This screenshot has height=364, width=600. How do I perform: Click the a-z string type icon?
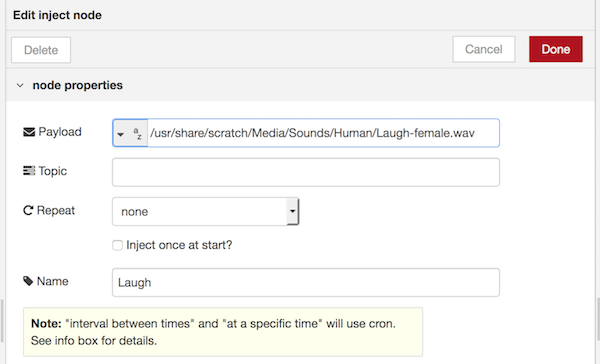pyautogui.click(x=137, y=134)
